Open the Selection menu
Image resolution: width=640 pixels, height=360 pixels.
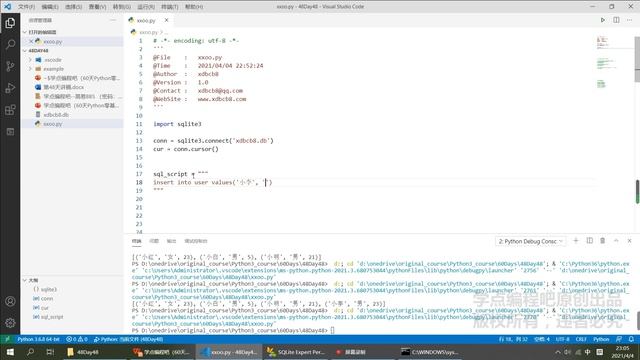click(x=73, y=7)
